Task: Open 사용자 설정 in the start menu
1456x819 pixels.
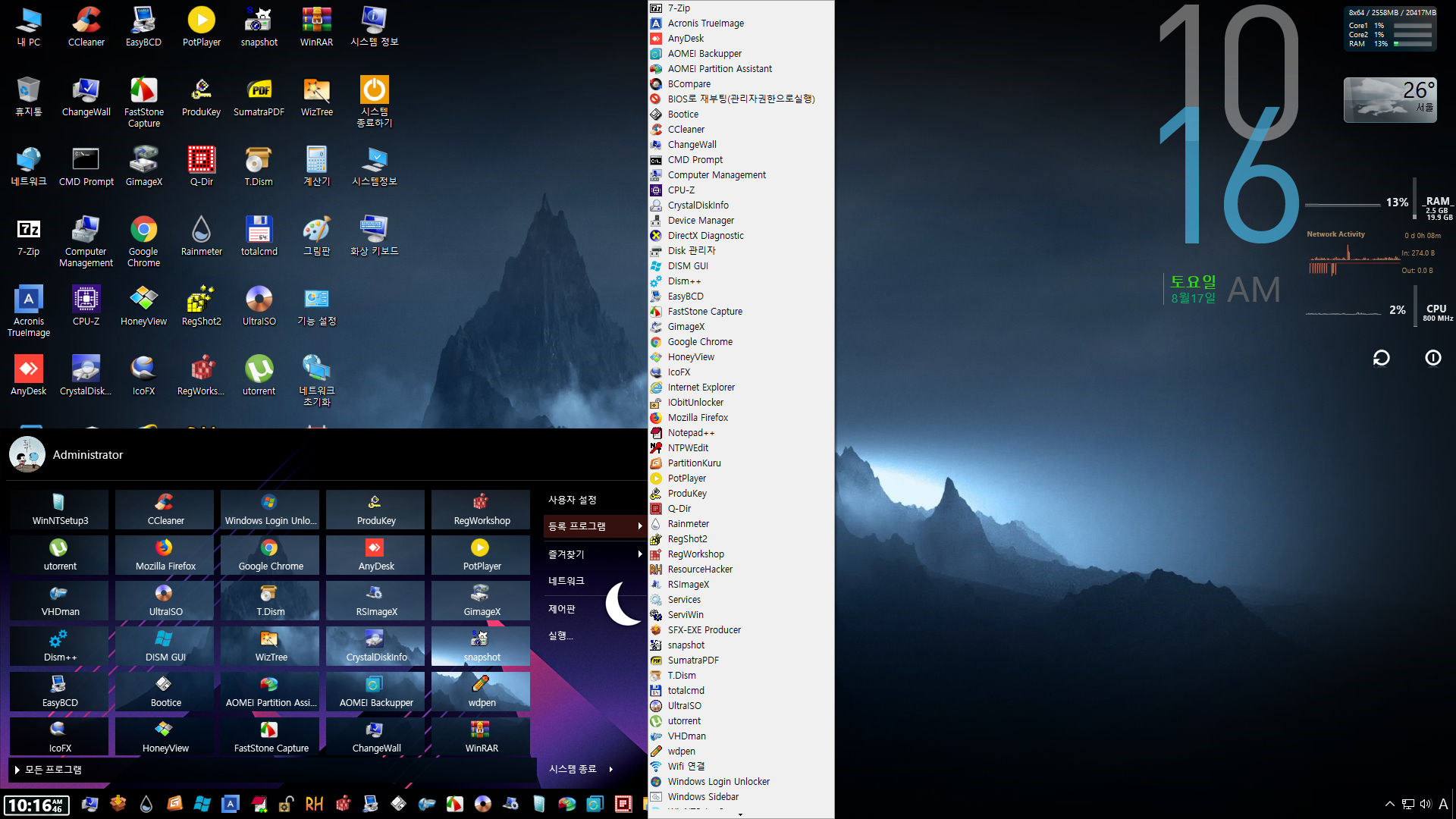Action: (x=573, y=500)
